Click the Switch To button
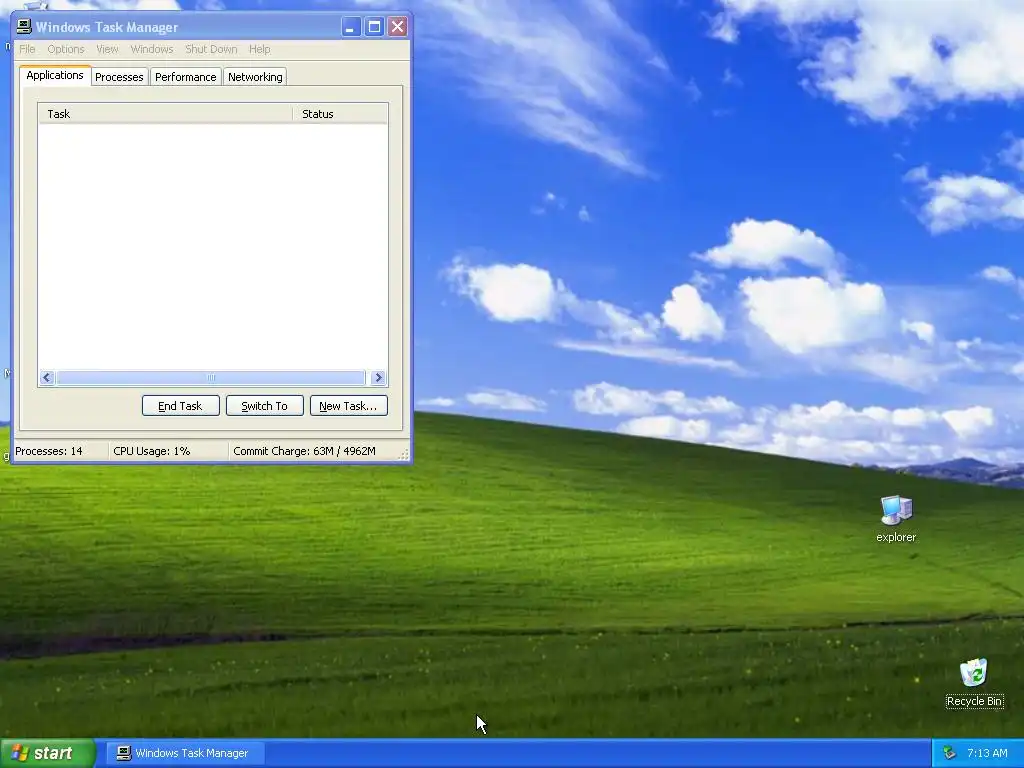 pyautogui.click(x=264, y=406)
